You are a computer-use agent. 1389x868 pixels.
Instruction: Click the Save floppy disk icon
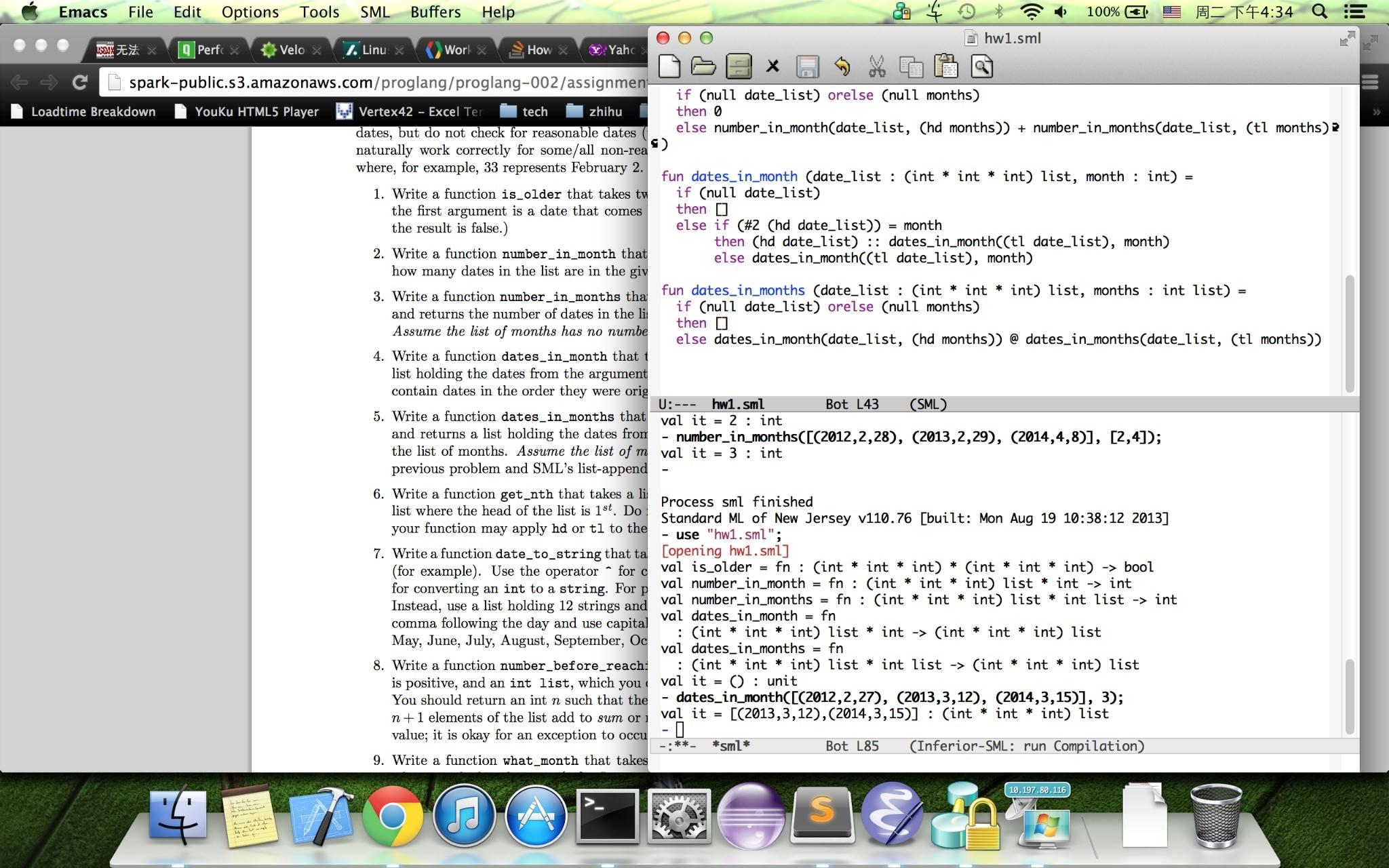point(807,66)
